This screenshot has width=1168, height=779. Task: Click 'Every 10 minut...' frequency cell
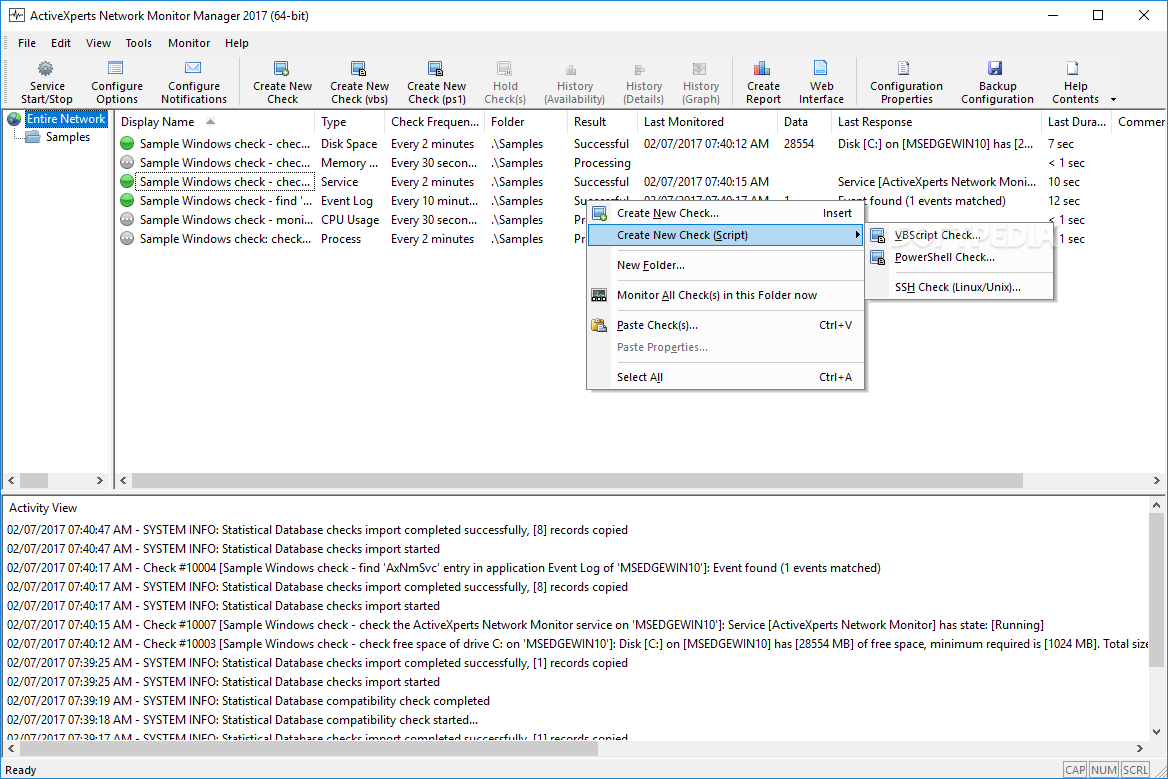[x=434, y=200]
